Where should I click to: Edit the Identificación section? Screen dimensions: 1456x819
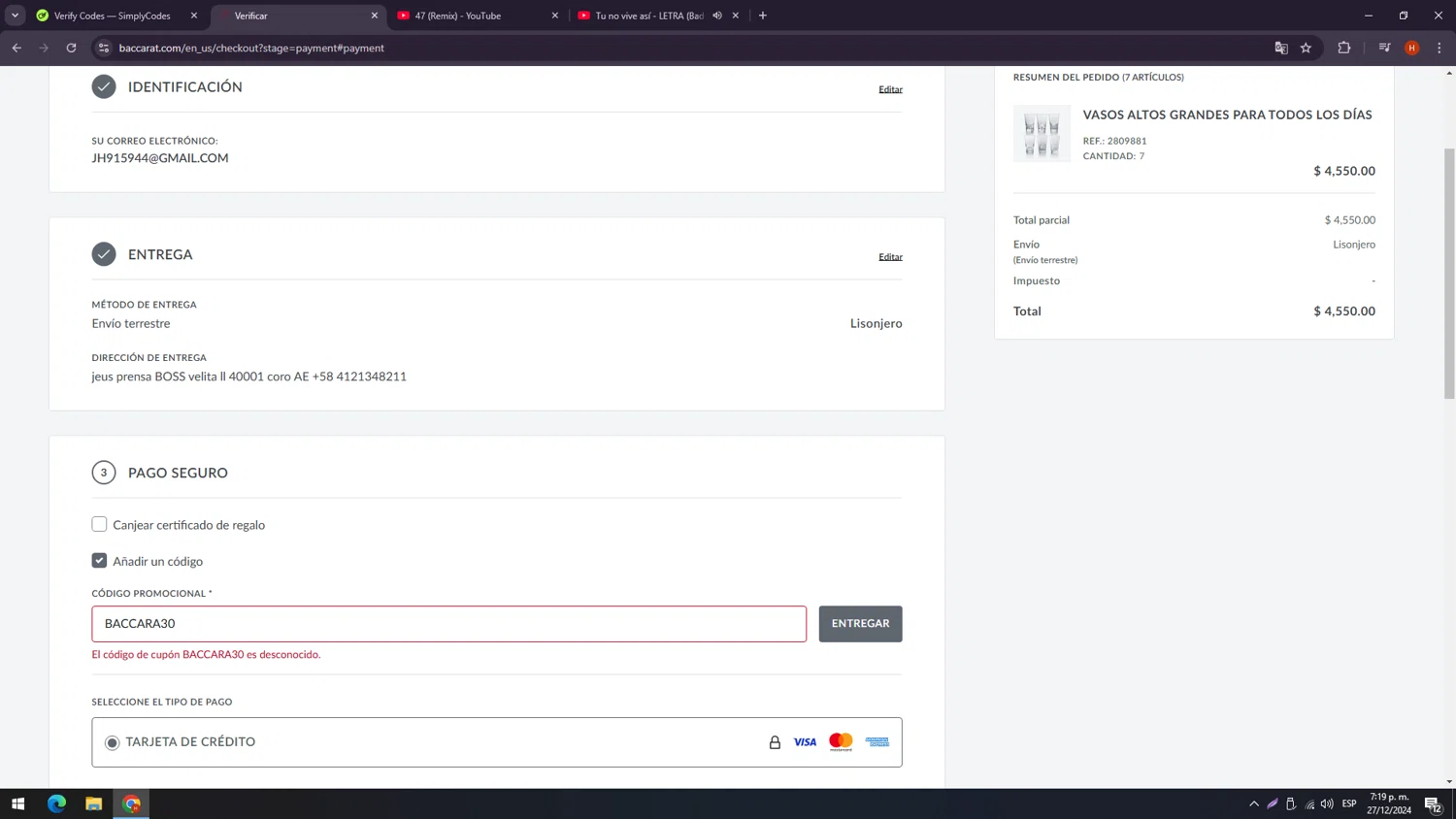point(890,89)
